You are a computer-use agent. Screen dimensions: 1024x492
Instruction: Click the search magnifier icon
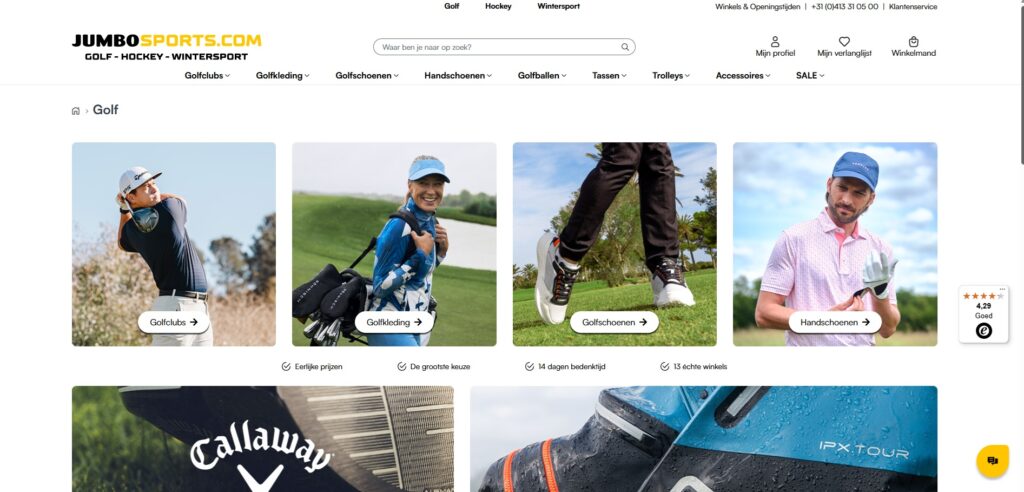[625, 47]
